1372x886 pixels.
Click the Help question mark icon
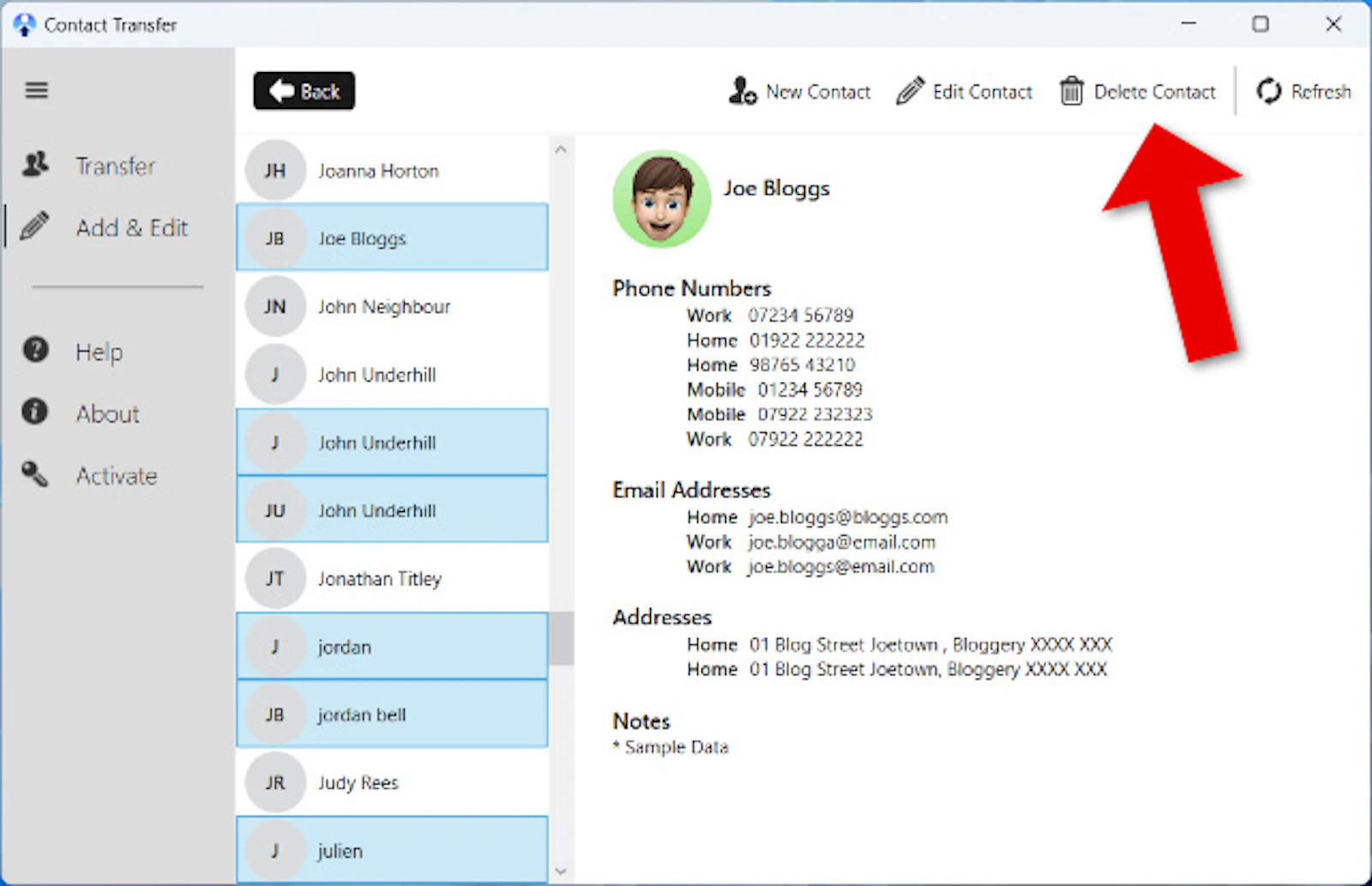click(x=35, y=350)
